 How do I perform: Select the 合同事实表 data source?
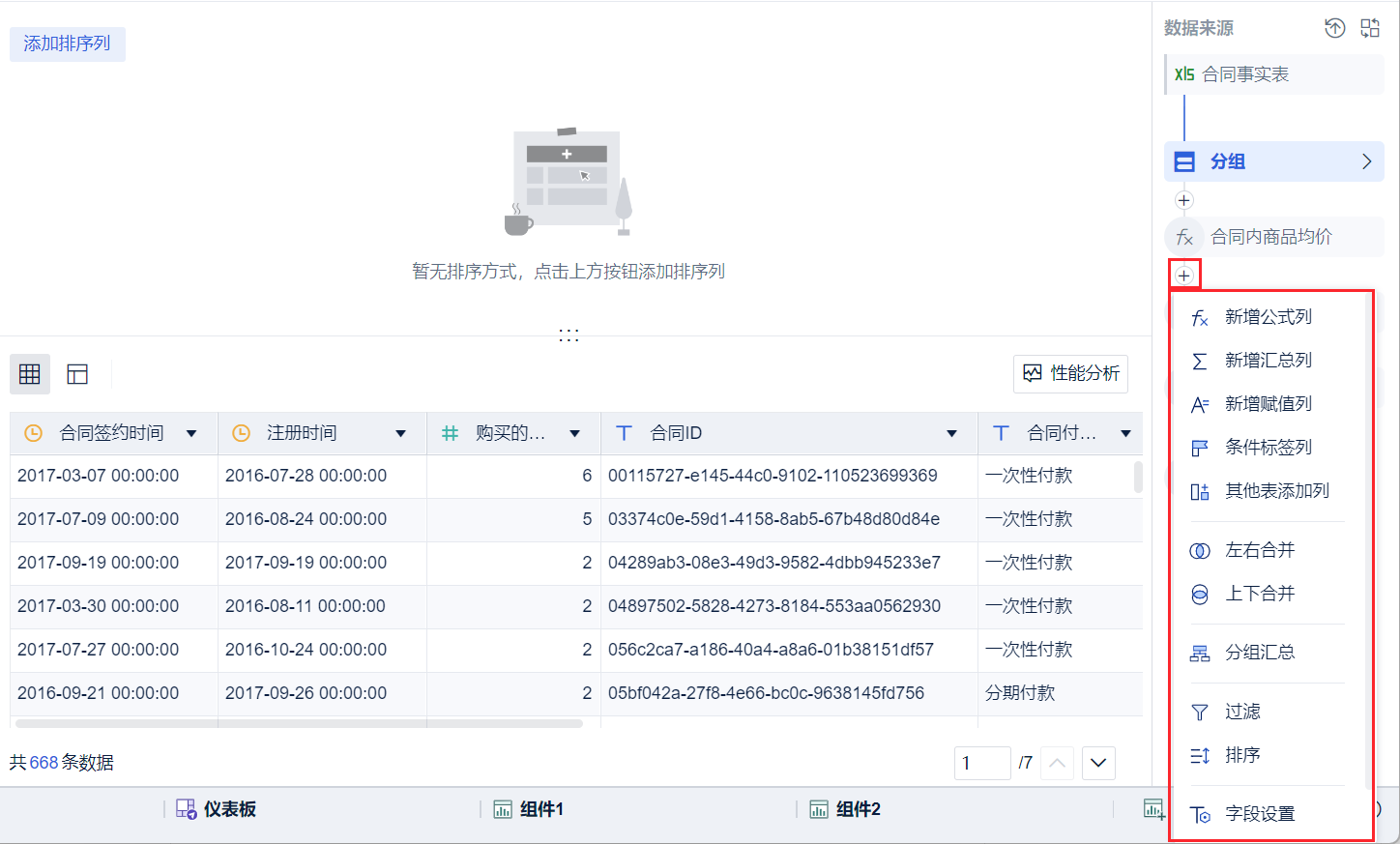tap(1274, 74)
